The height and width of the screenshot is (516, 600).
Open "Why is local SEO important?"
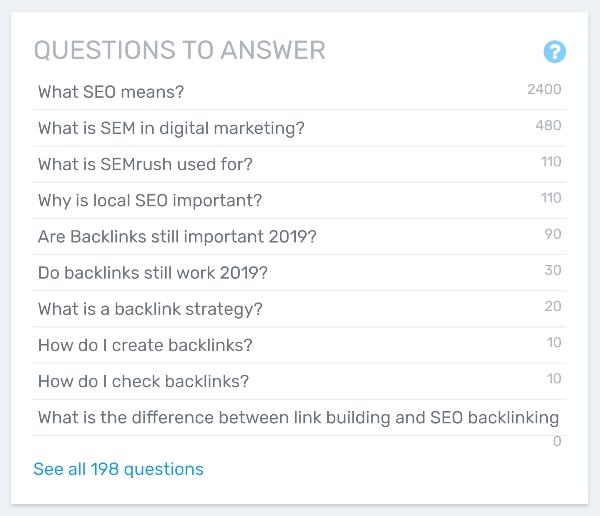coord(150,200)
